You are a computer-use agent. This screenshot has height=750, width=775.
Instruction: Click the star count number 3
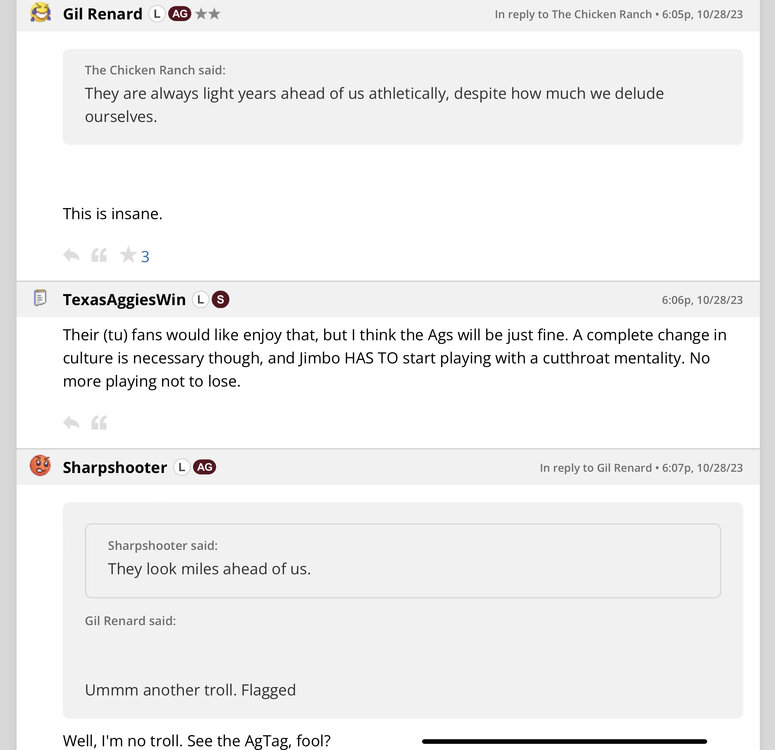pyautogui.click(x=145, y=257)
